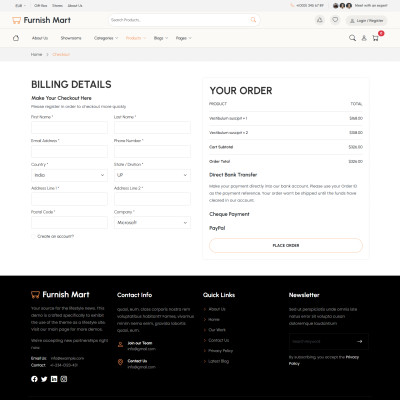Click the Email Address input field
The image size is (400, 400).
click(x=69, y=151)
